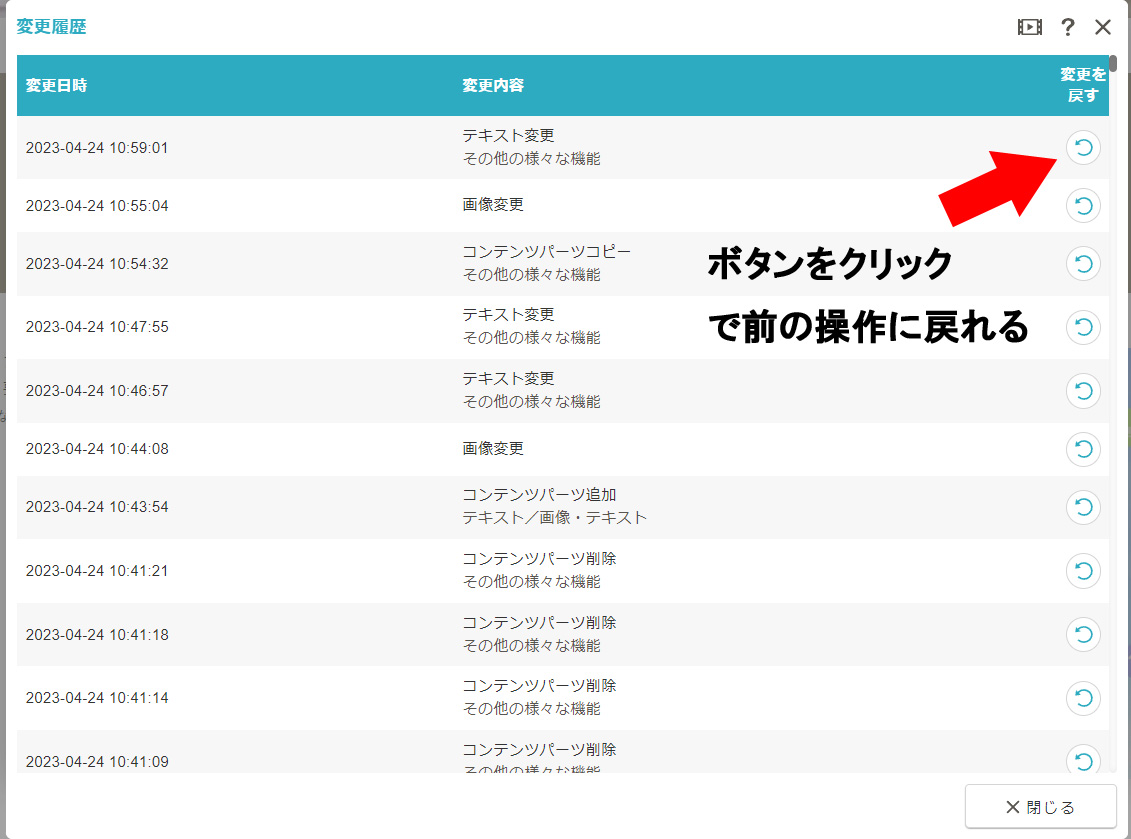1131x839 pixels.
Task: Click the コンテンツパーツコピー entry text
Action: pyautogui.click(x=546, y=252)
